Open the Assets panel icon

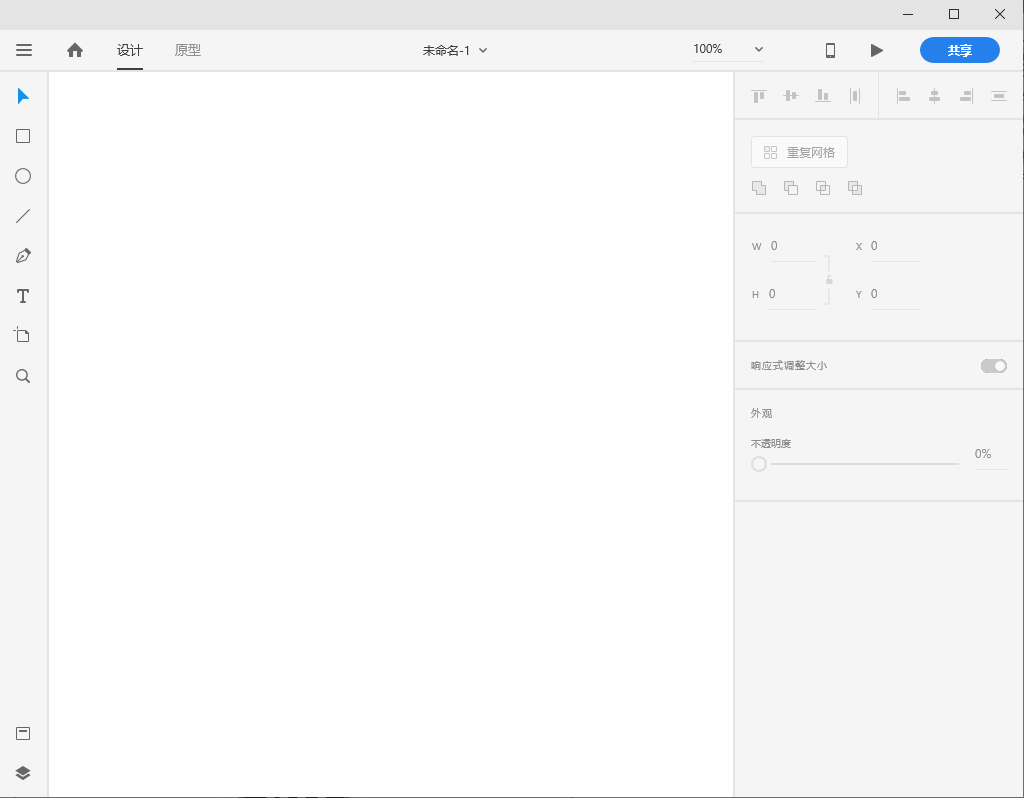point(23,733)
